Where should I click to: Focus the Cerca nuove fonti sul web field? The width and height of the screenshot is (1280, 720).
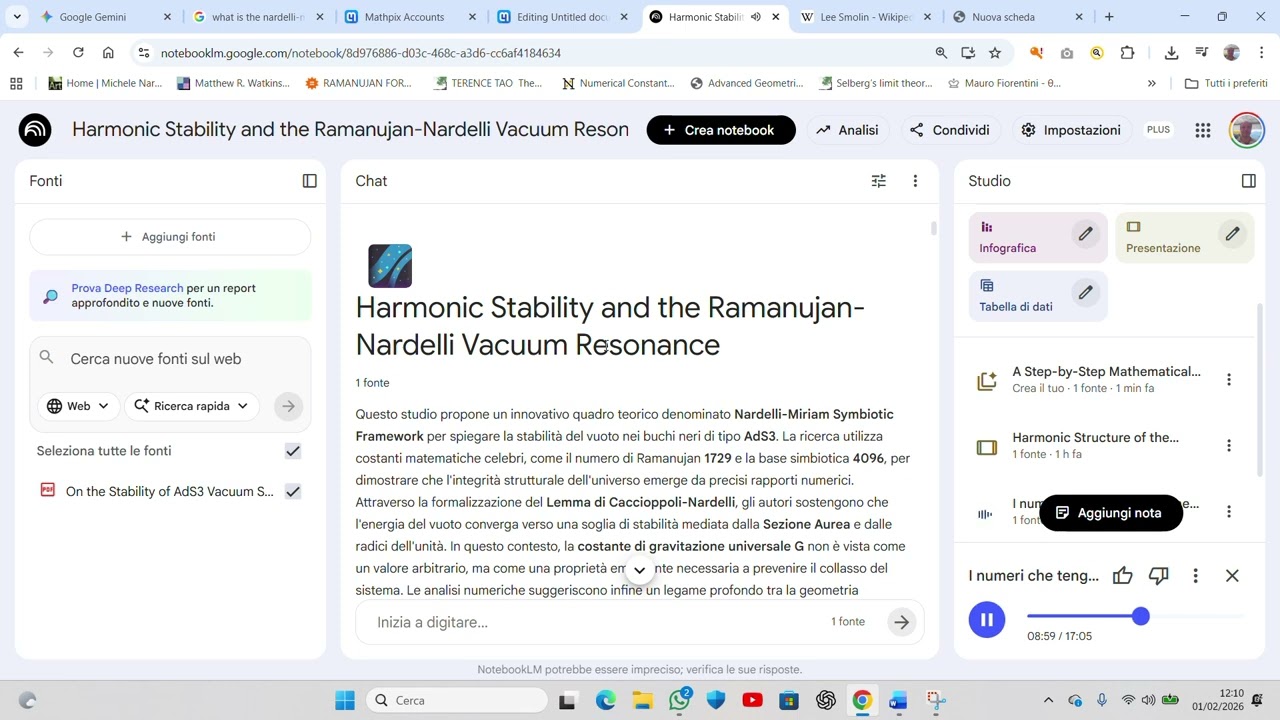click(170, 359)
